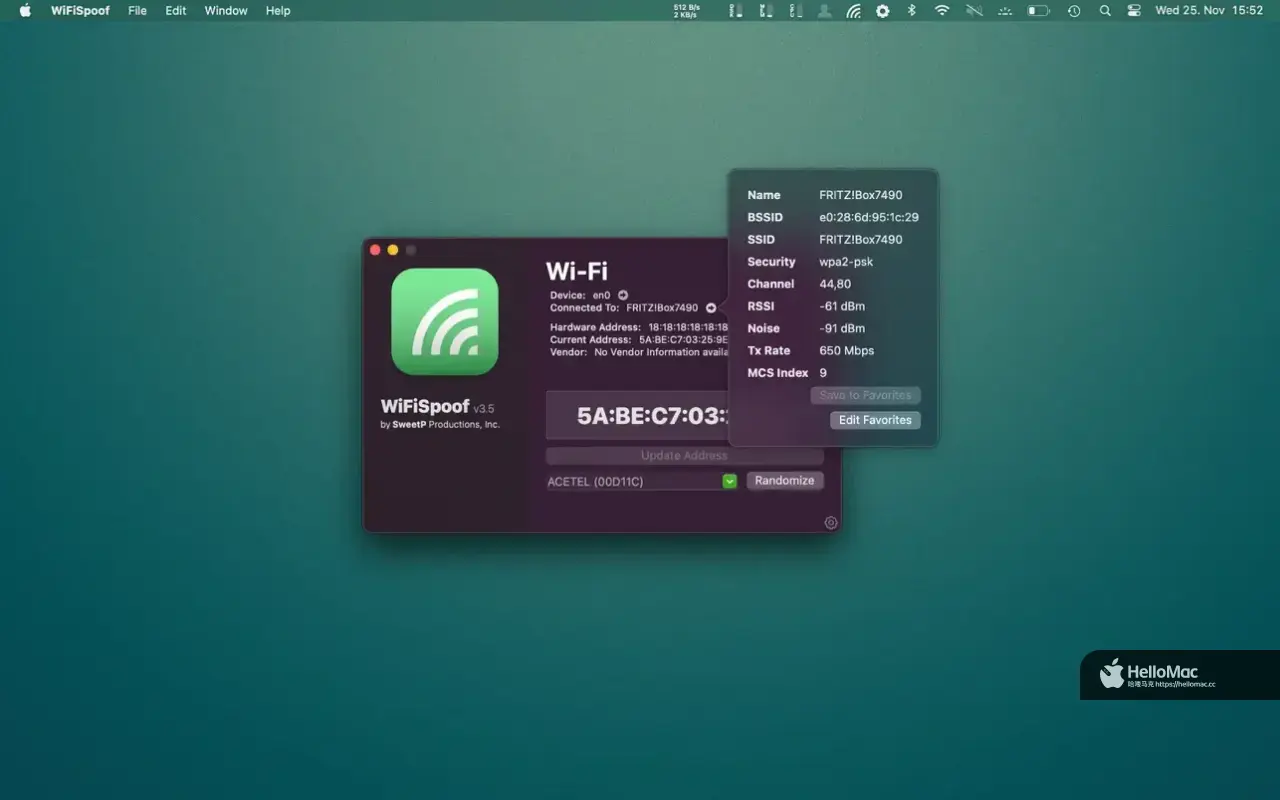Click the Tx Rate value 650 Mbps
Image resolution: width=1280 pixels, height=800 pixels.
point(847,351)
